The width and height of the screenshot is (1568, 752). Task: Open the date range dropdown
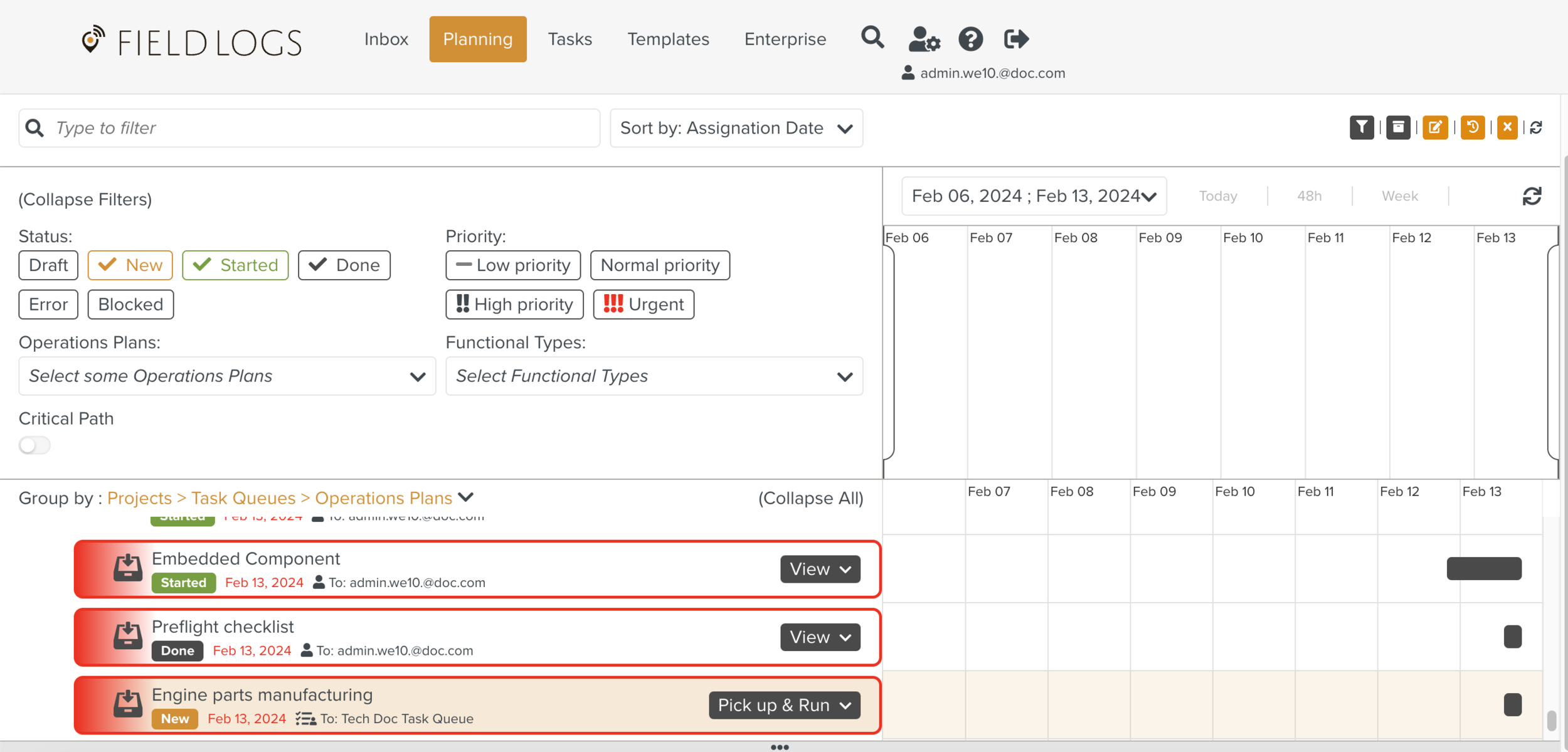point(1034,196)
